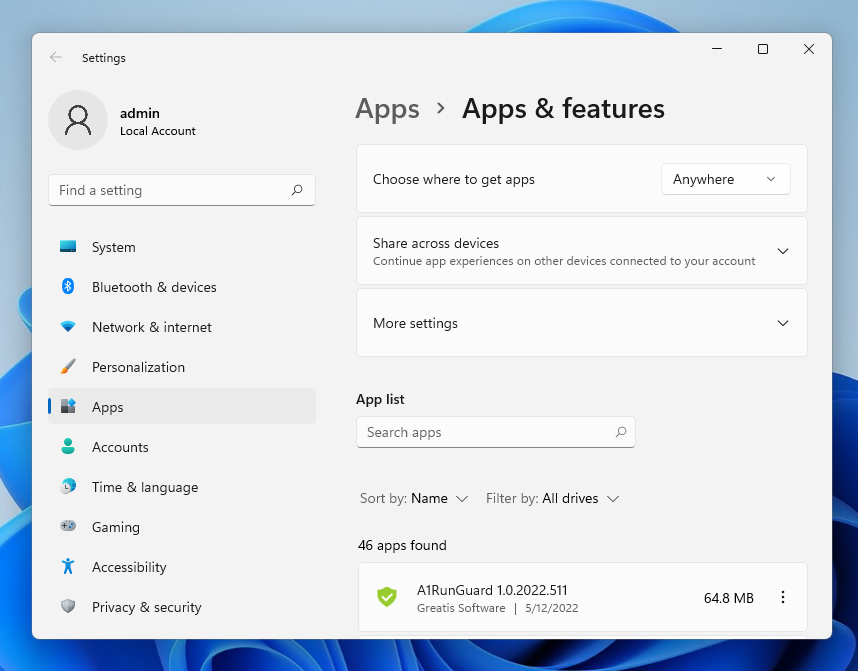Image resolution: width=858 pixels, height=671 pixels.
Task: Click the Accounts person icon
Action: click(68, 447)
